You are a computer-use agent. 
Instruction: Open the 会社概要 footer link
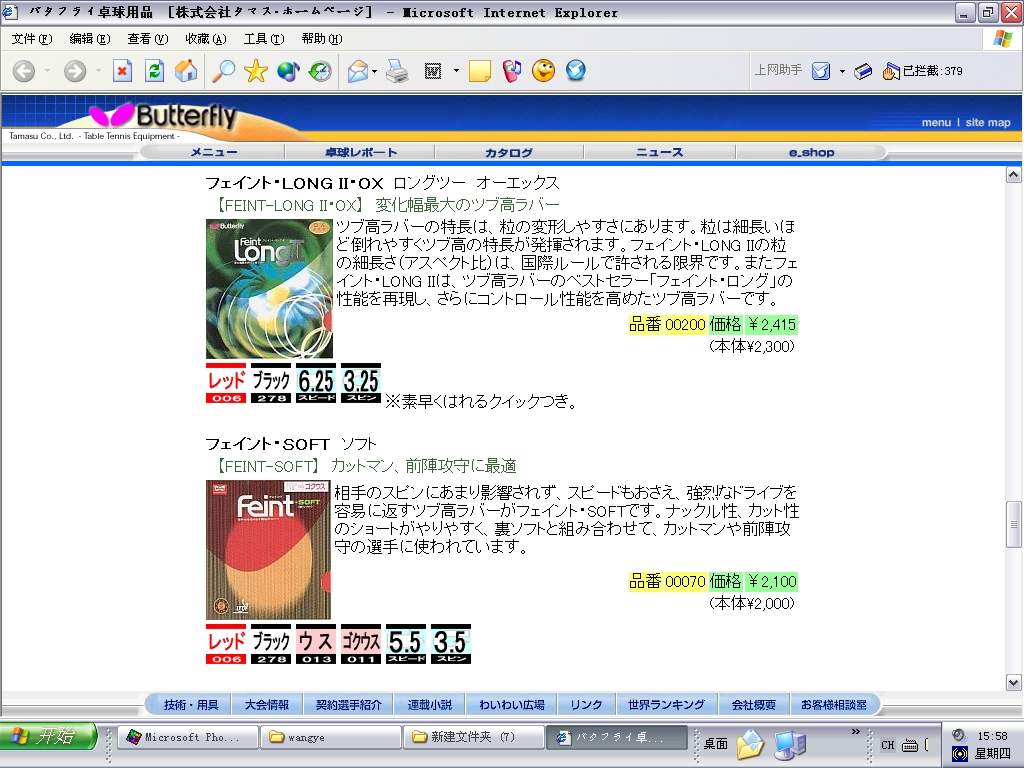pos(754,705)
